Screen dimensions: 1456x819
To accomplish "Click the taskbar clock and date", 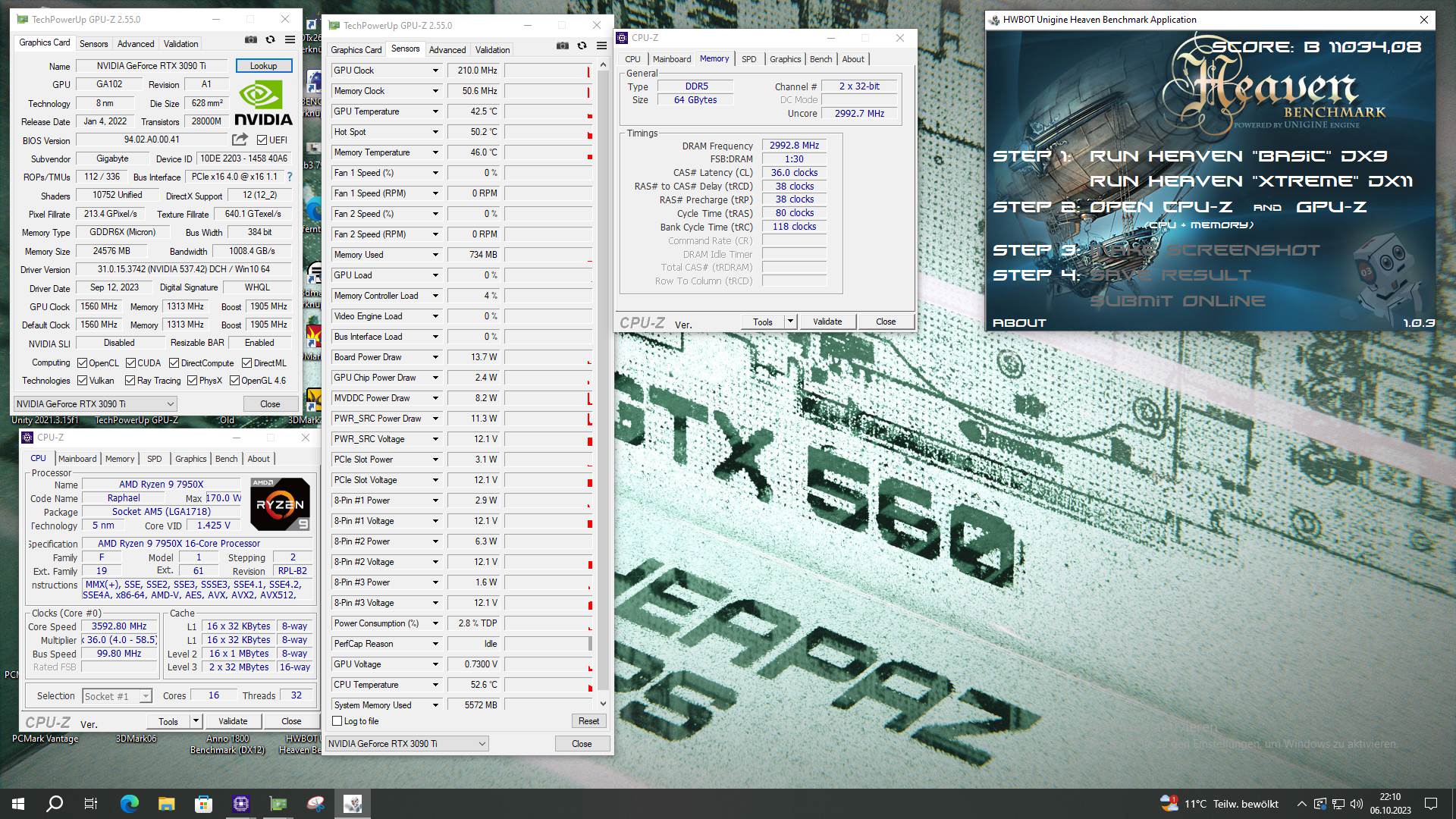I will 1390,804.
